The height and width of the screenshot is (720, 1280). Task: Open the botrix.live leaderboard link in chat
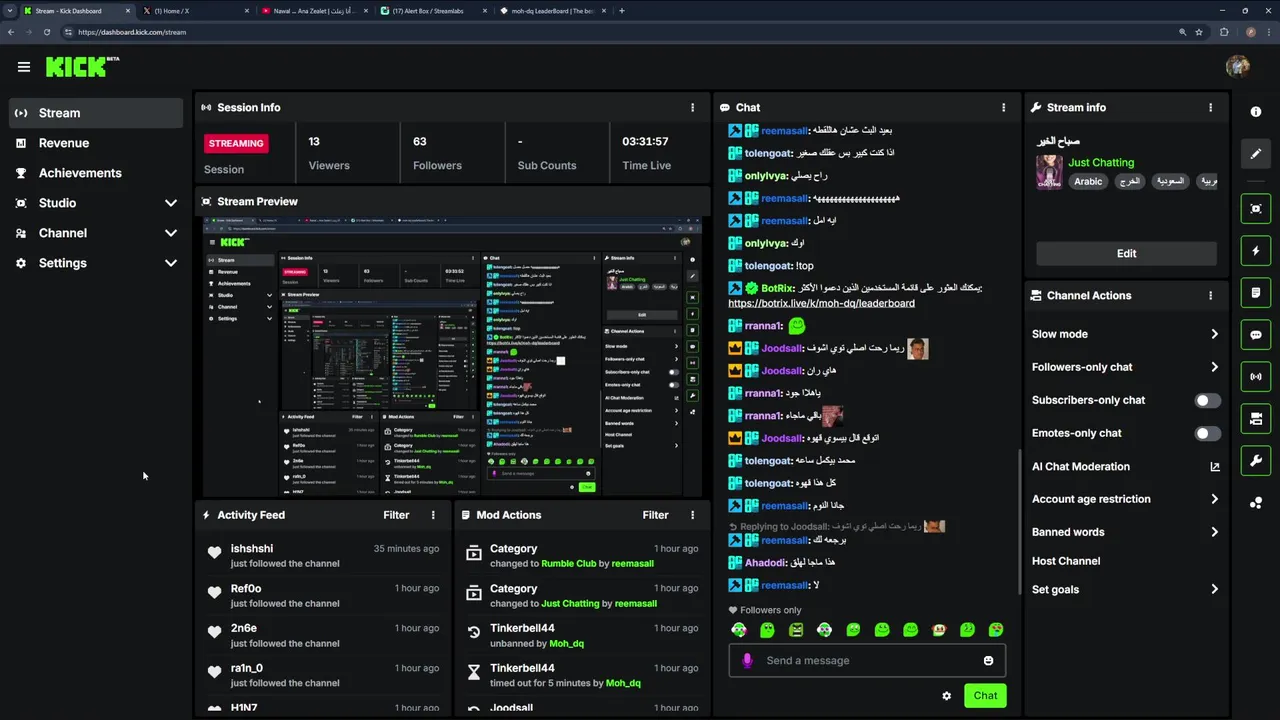point(821,303)
